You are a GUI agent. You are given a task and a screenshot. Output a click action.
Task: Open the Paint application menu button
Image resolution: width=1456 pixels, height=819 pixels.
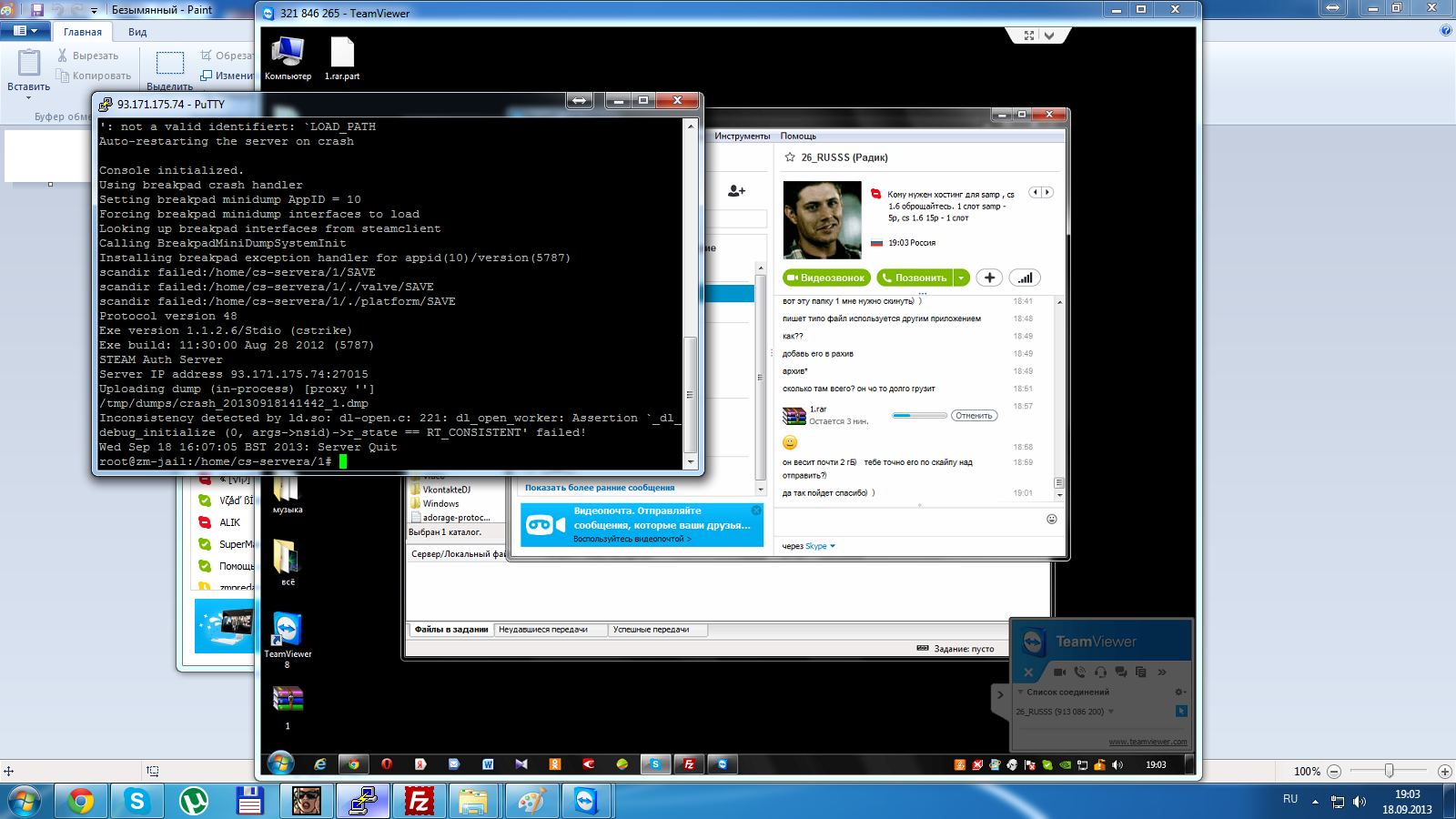coord(25,31)
